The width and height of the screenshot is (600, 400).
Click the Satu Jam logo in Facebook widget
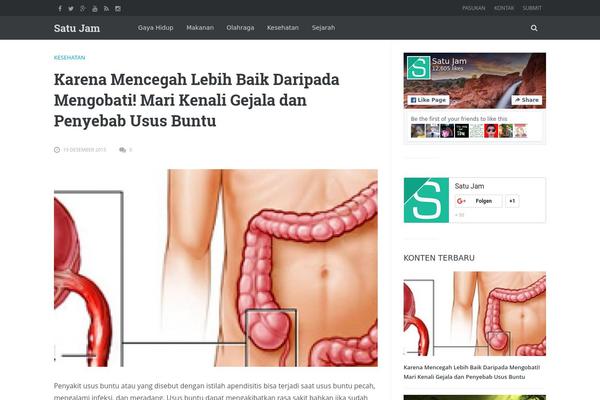(418, 68)
